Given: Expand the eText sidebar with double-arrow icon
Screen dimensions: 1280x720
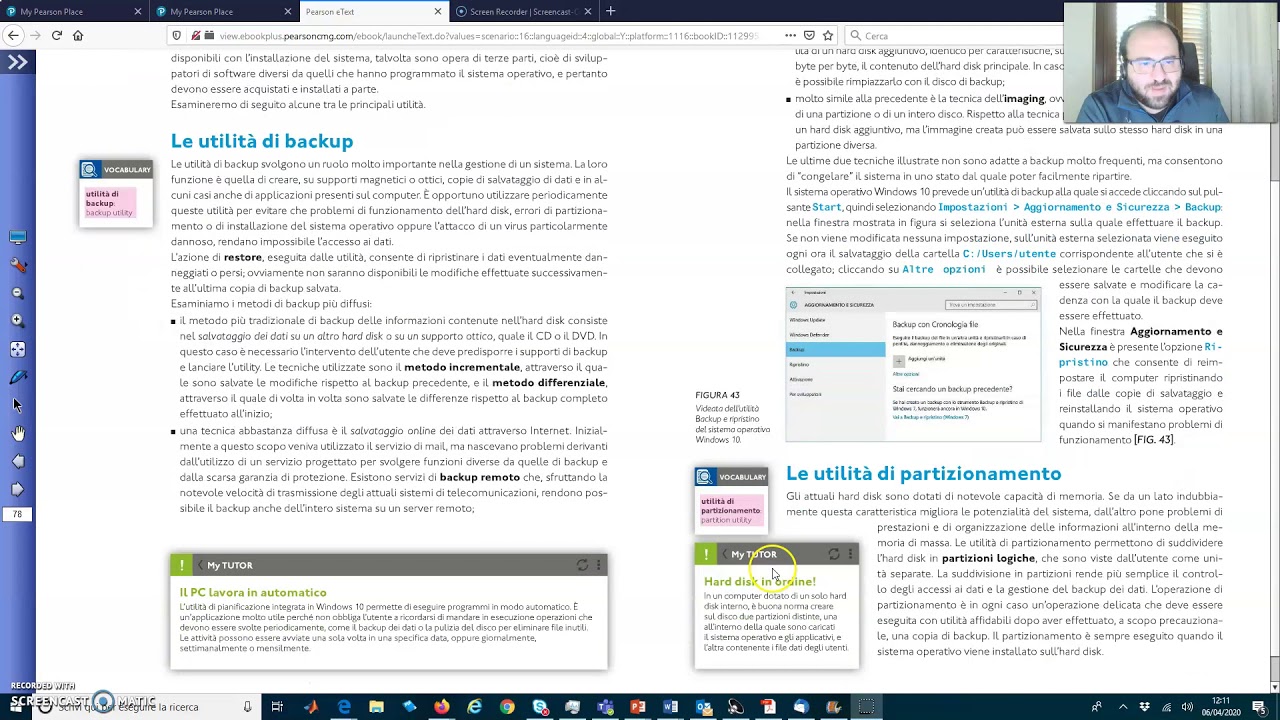Looking at the screenshot, I should [18, 62].
